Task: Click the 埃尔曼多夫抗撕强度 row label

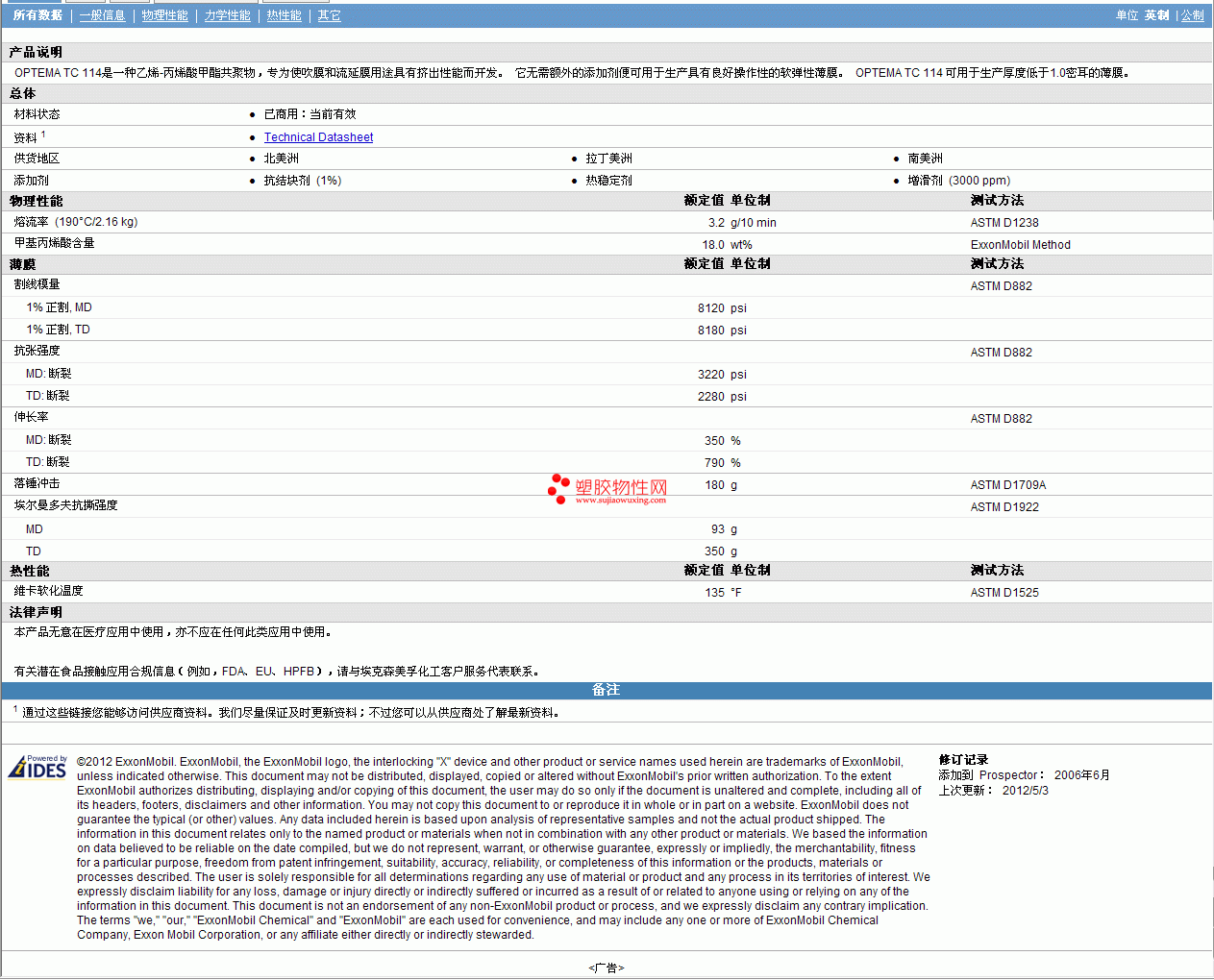Action: tap(65, 505)
